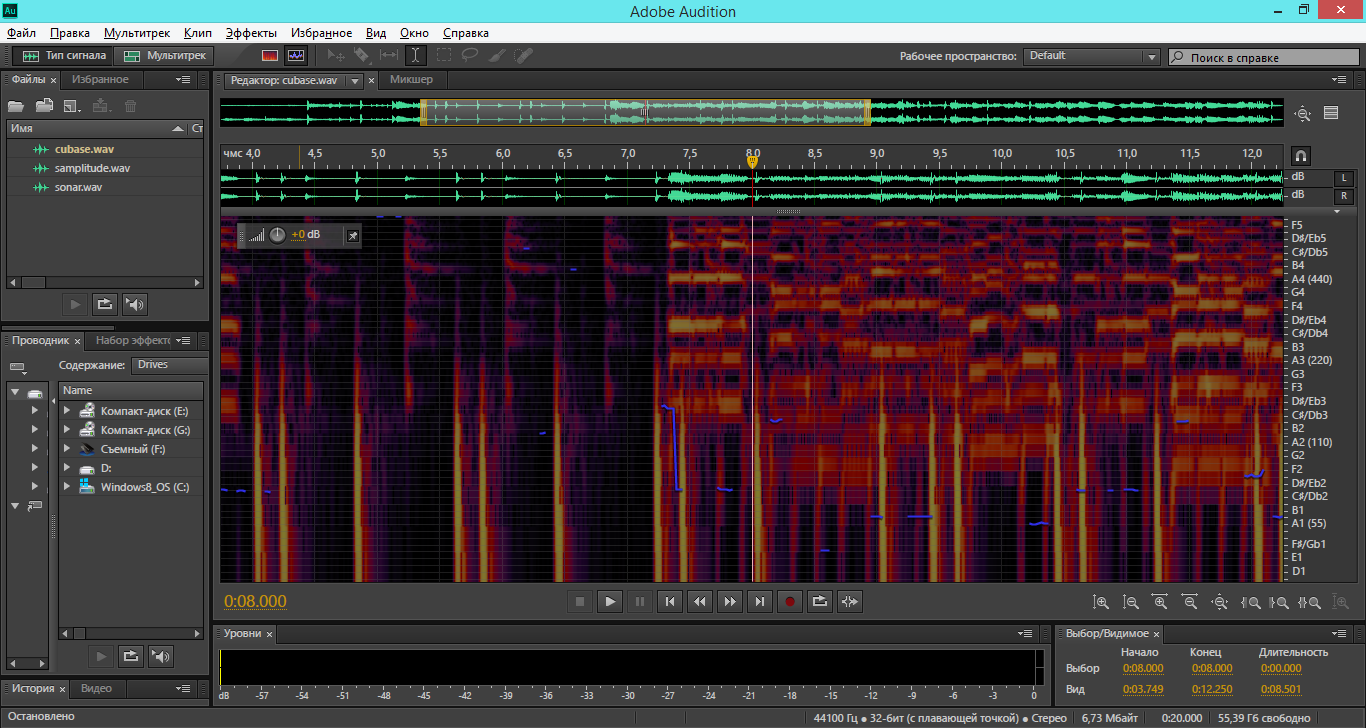
Task: Play audio in the transport bar
Action: point(609,601)
